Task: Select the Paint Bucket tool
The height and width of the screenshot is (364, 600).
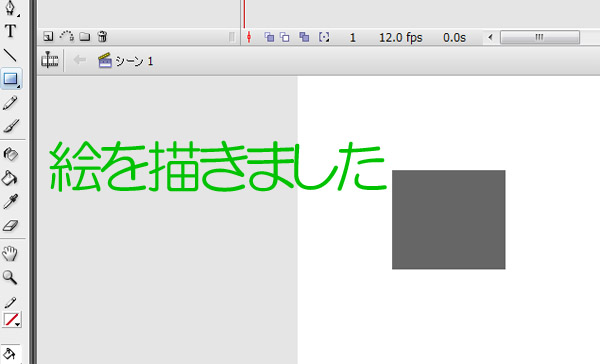Action: (10, 178)
